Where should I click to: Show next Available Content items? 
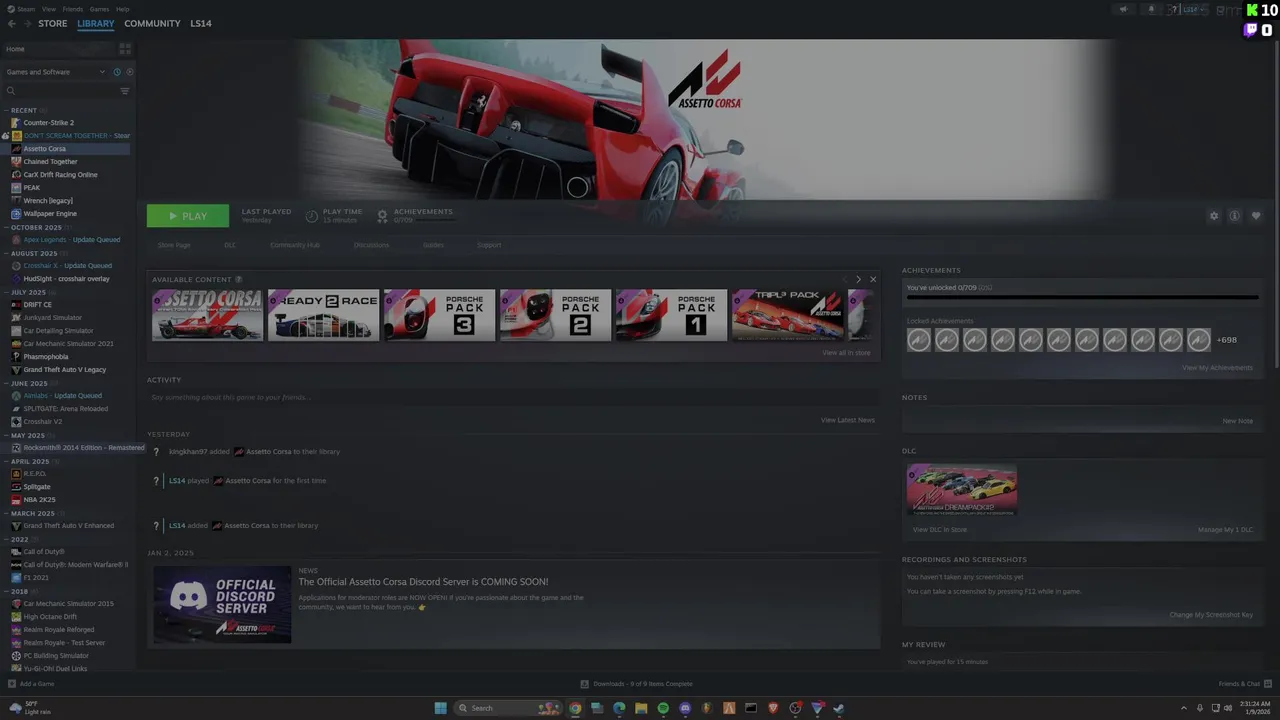click(858, 279)
